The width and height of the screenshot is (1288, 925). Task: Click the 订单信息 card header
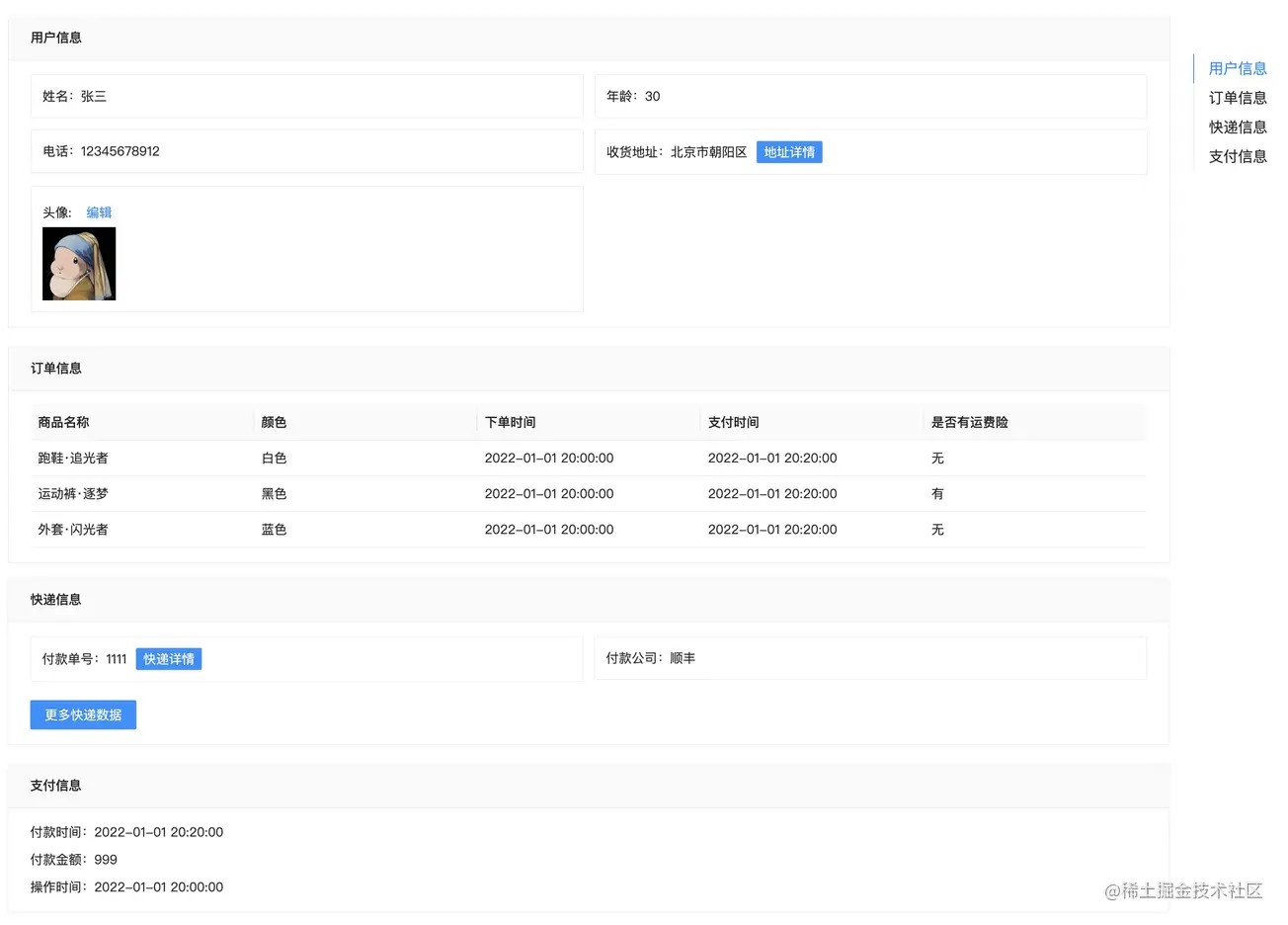589,369
